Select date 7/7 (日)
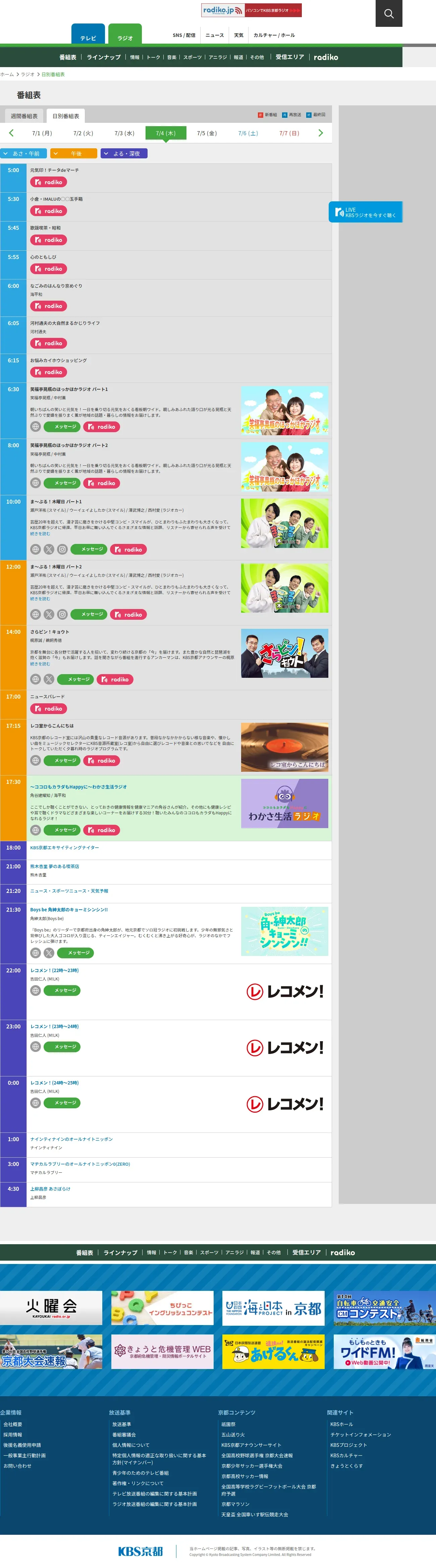The width and height of the screenshot is (436, 1568). [289, 133]
